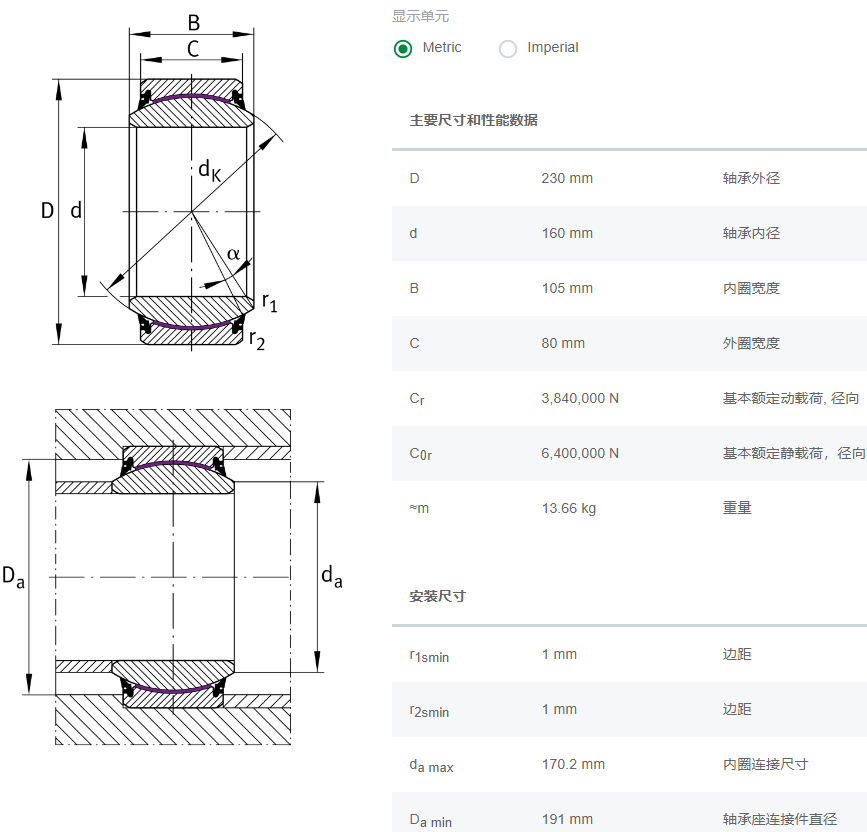Click the 'r2smin' parameter label
Image resolution: width=867 pixels, height=832 pixels.
(429, 710)
